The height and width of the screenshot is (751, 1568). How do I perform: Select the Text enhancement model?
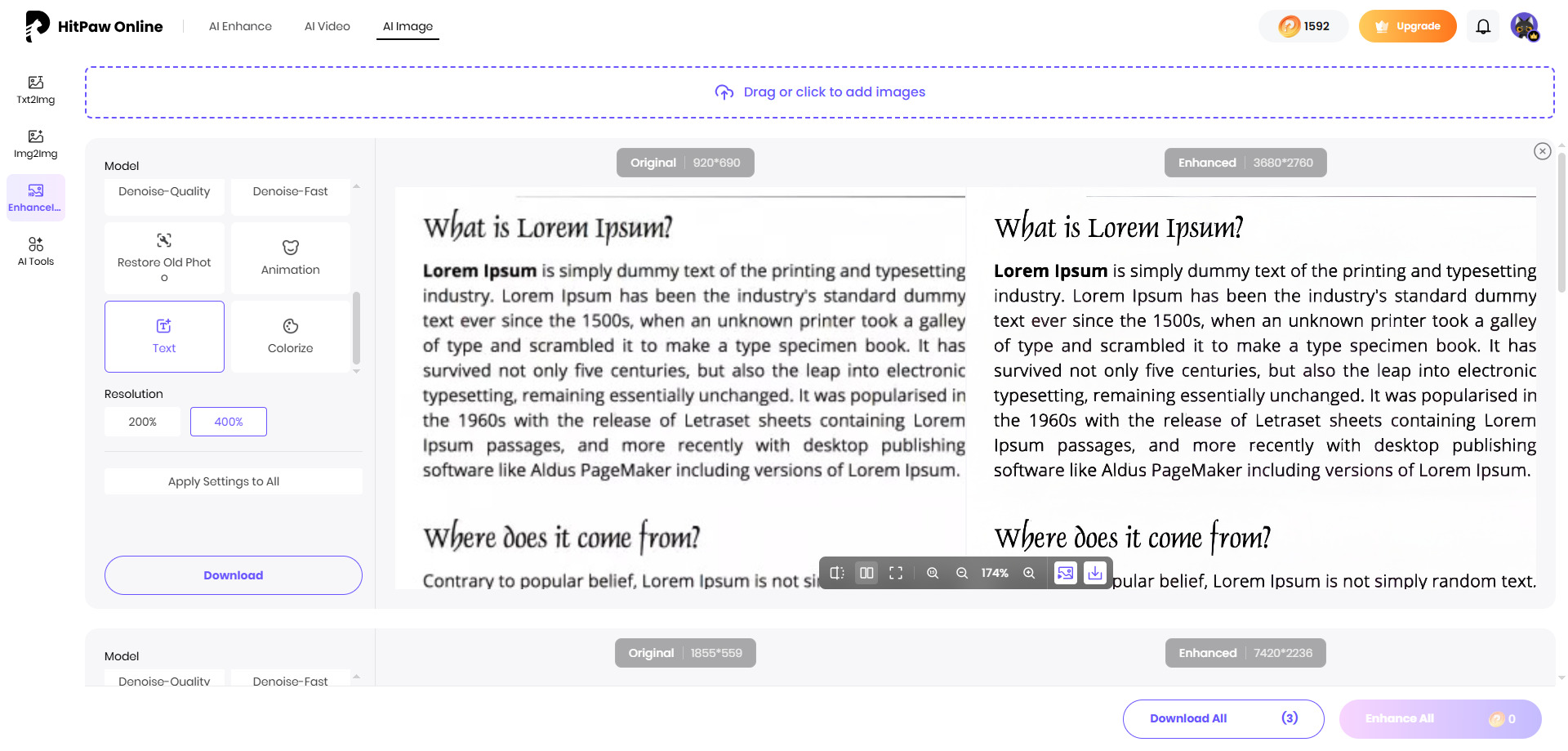163,336
